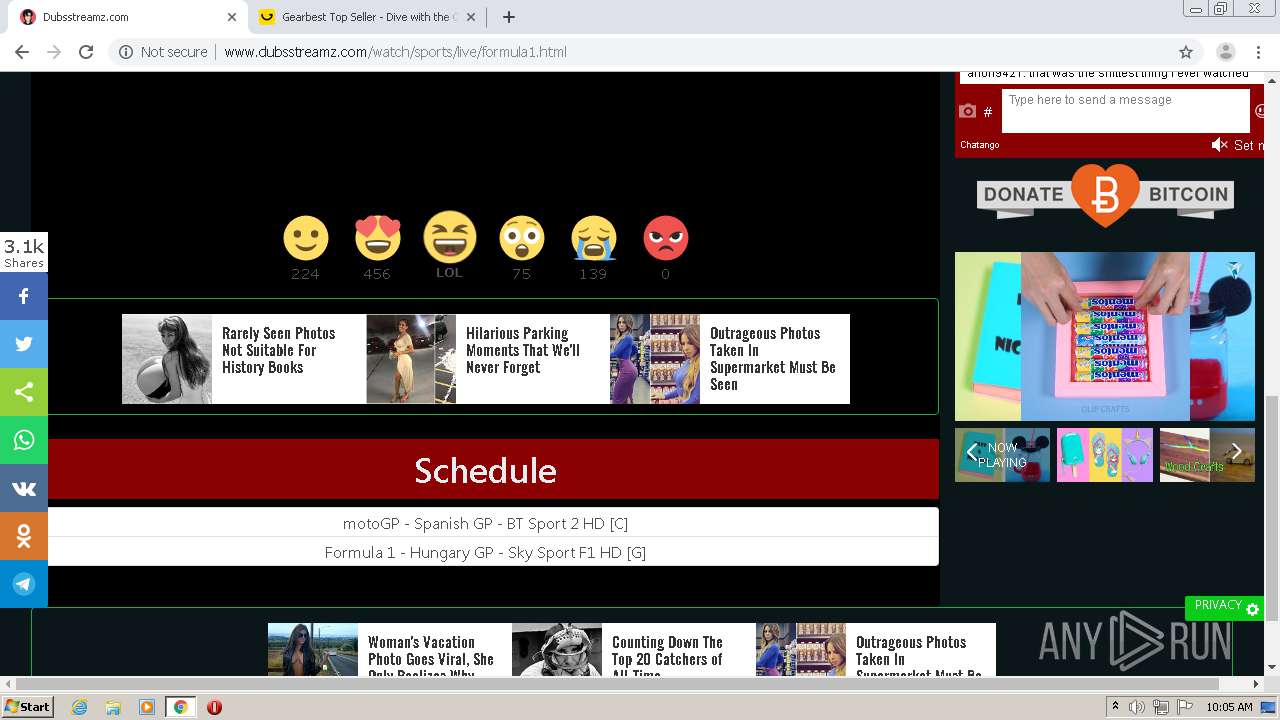Image resolution: width=1280 pixels, height=720 pixels.
Task: Open Formula 1 Hungary GP Sky Sport stream
Action: coord(485,552)
